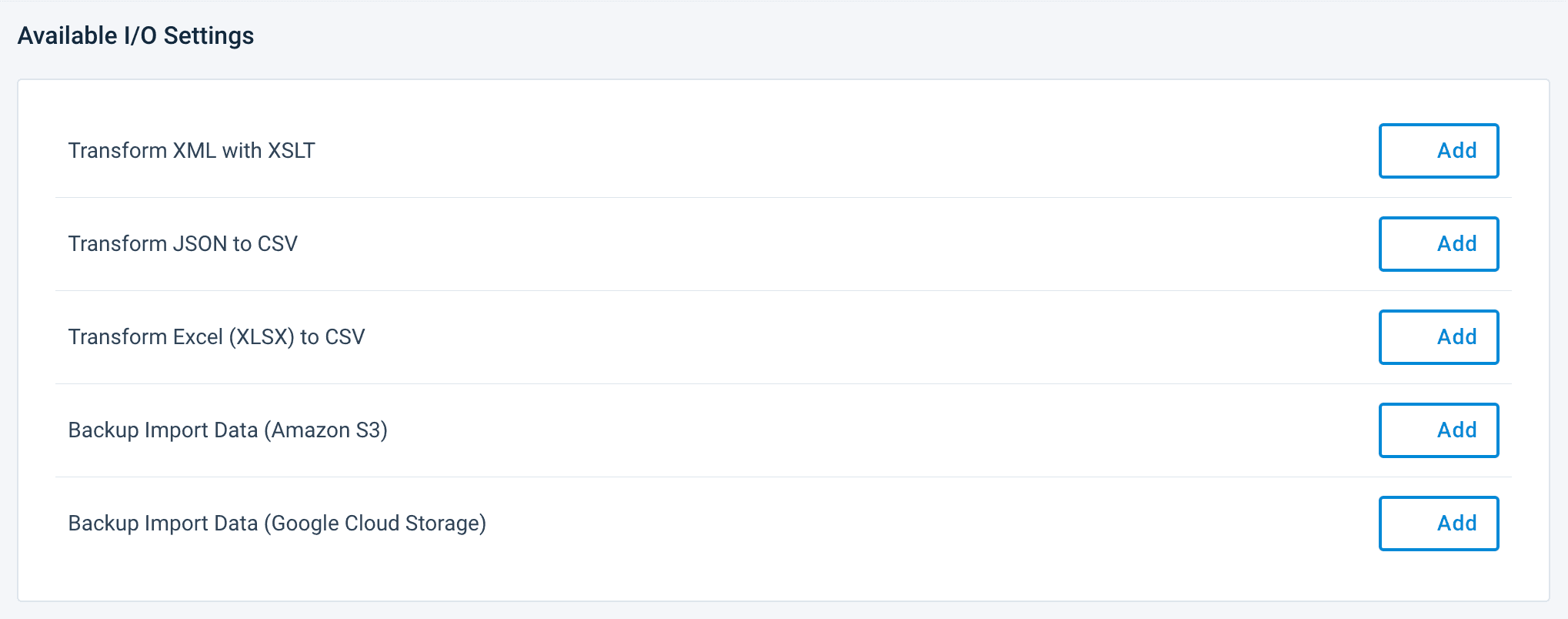The width and height of the screenshot is (1568, 619).
Task: Enable Amazon S3 backup with Add
Action: pyautogui.click(x=1438, y=430)
